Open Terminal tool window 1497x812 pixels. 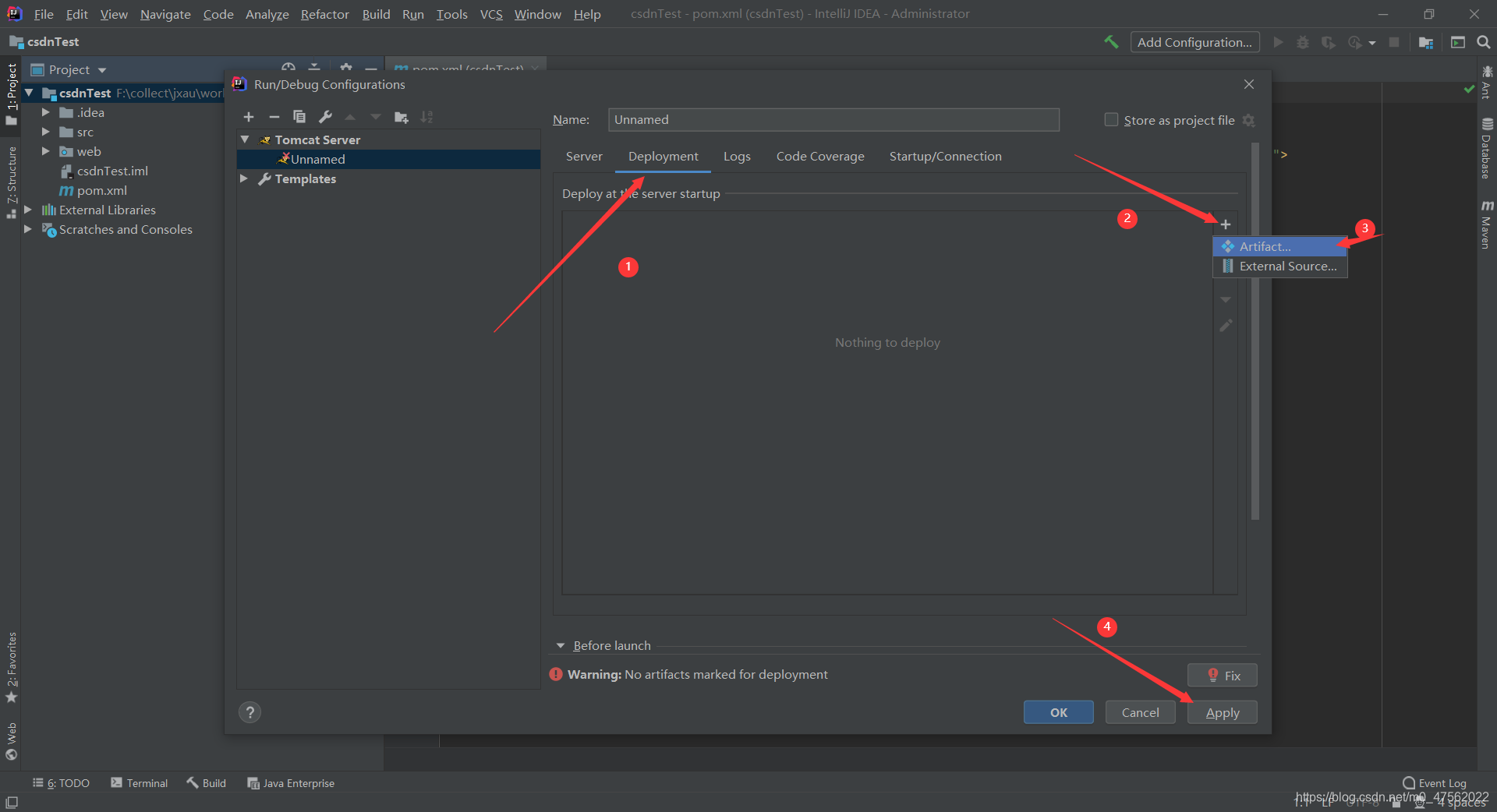coord(139,783)
